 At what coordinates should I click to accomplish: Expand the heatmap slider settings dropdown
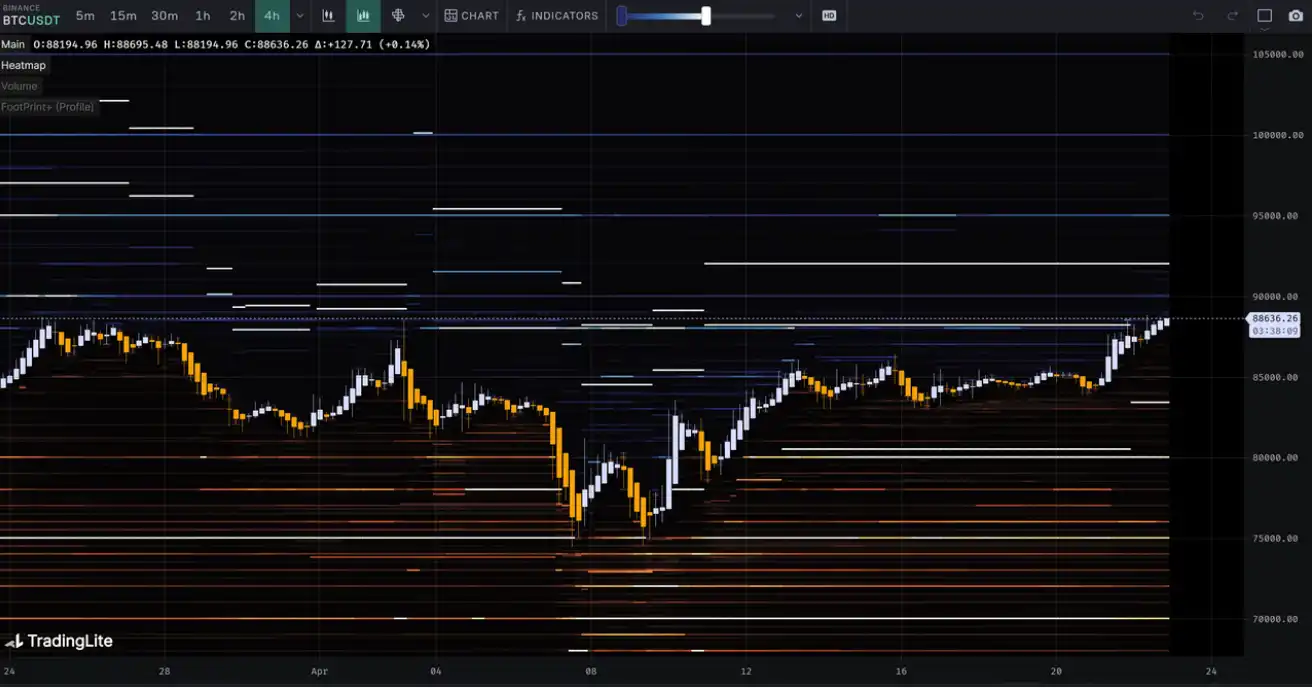[798, 16]
